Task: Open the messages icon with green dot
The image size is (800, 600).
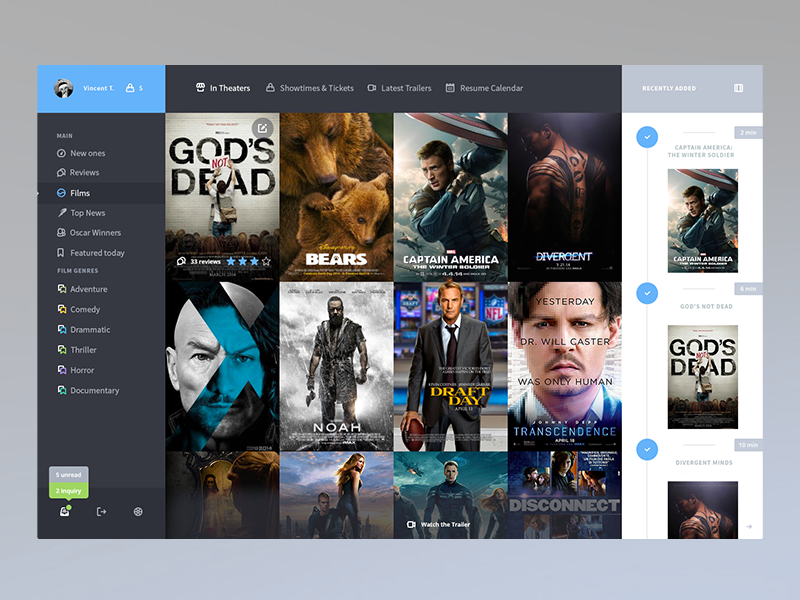Action: tap(65, 511)
